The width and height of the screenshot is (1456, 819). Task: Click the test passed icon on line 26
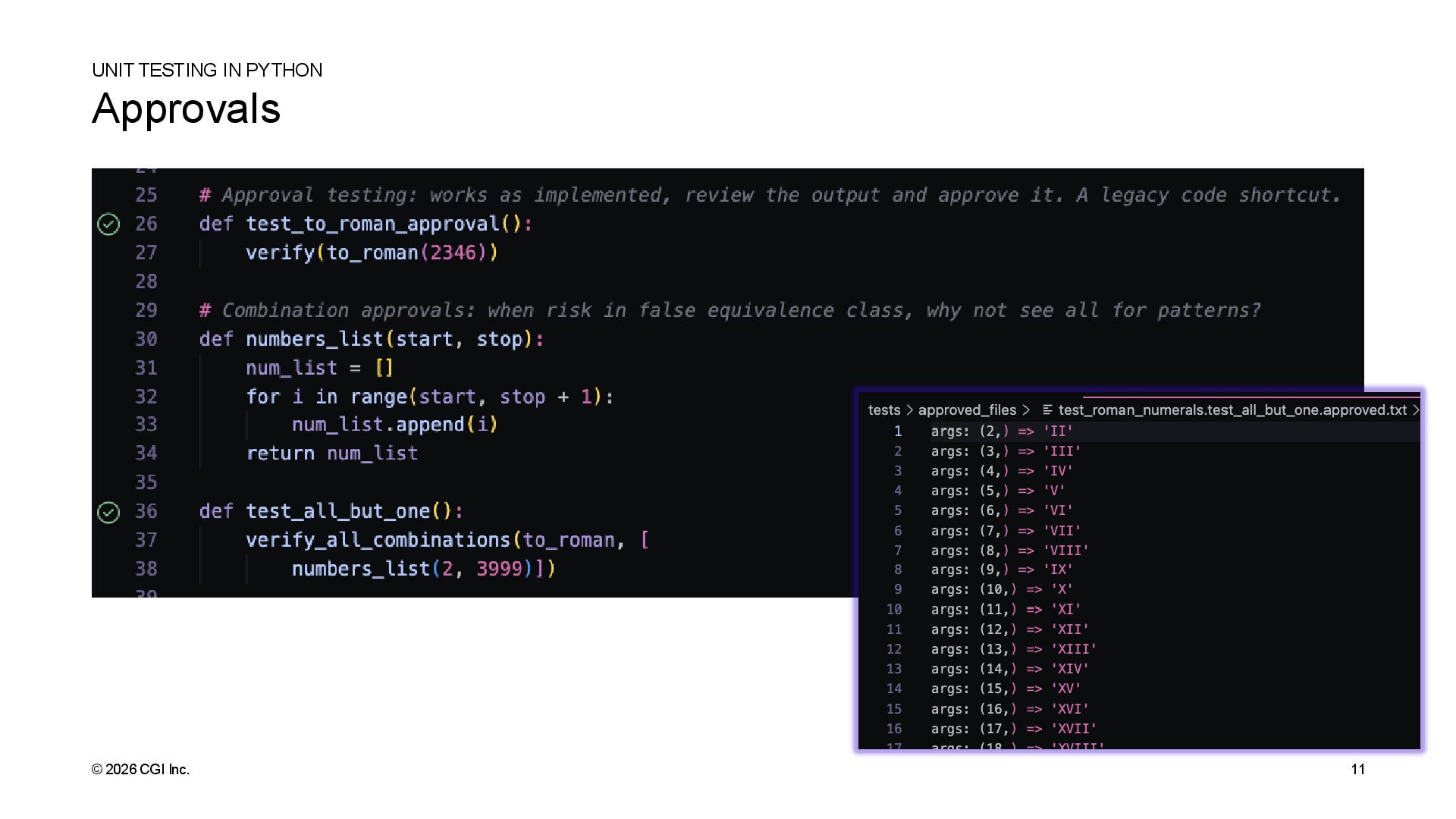[x=108, y=224]
